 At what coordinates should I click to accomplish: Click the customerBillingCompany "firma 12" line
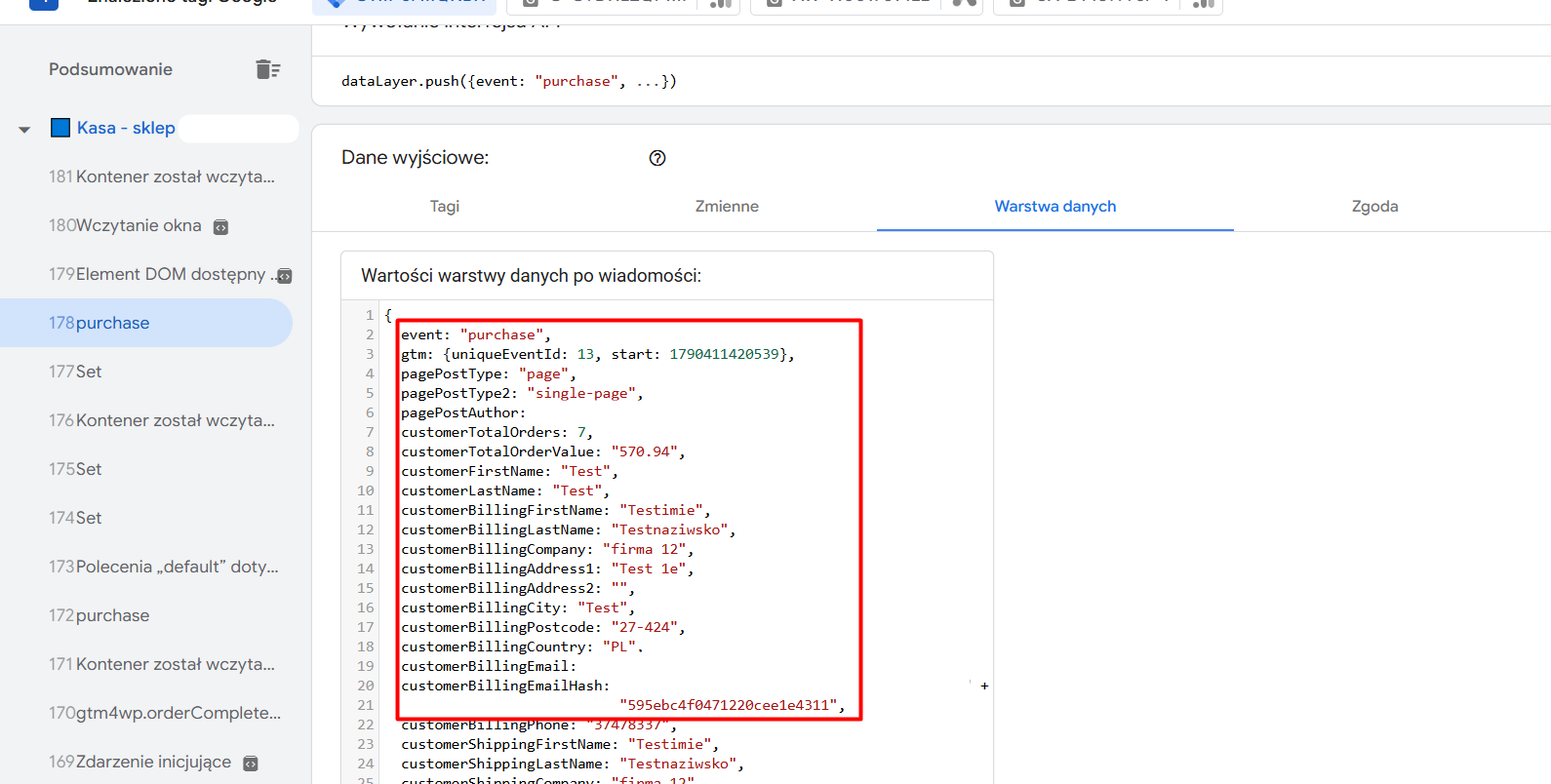tap(547, 549)
